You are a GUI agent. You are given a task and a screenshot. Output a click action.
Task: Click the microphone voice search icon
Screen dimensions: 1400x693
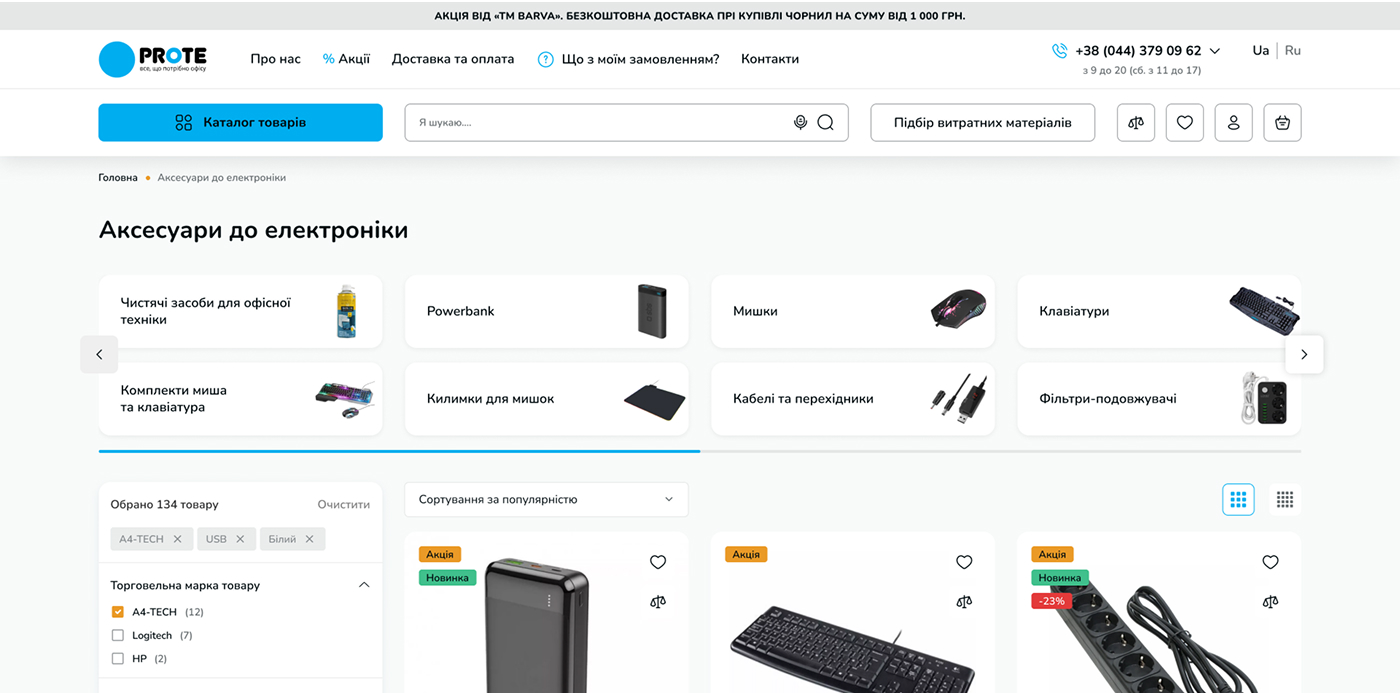(800, 122)
